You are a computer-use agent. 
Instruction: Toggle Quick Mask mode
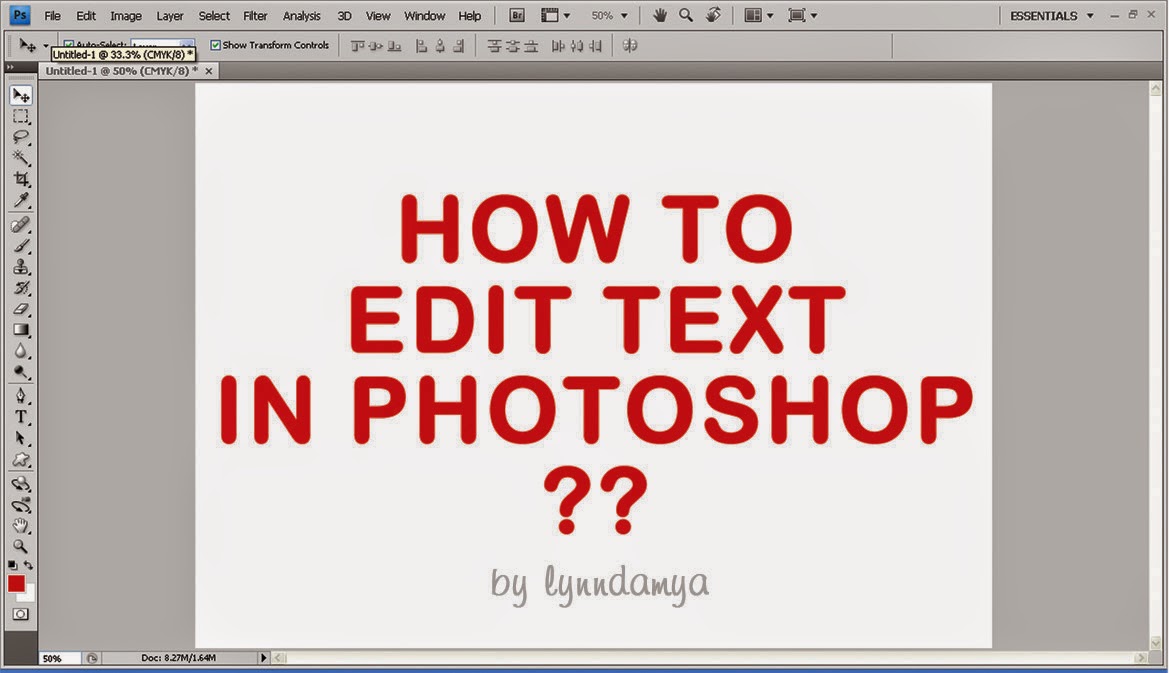(21, 614)
